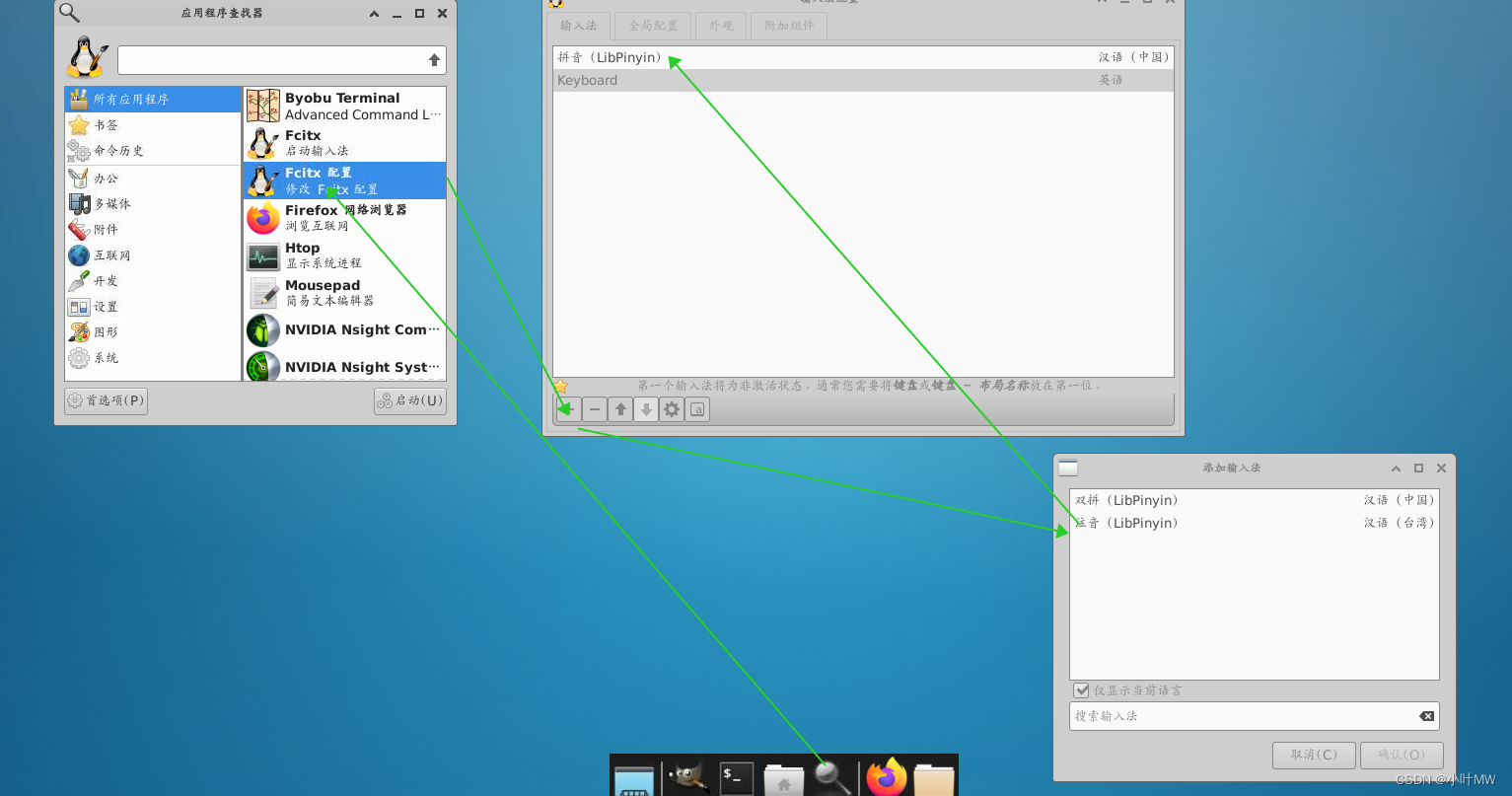Select 多媒体 category
The width and height of the screenshot is (1512, 796).
coord(153,204)
